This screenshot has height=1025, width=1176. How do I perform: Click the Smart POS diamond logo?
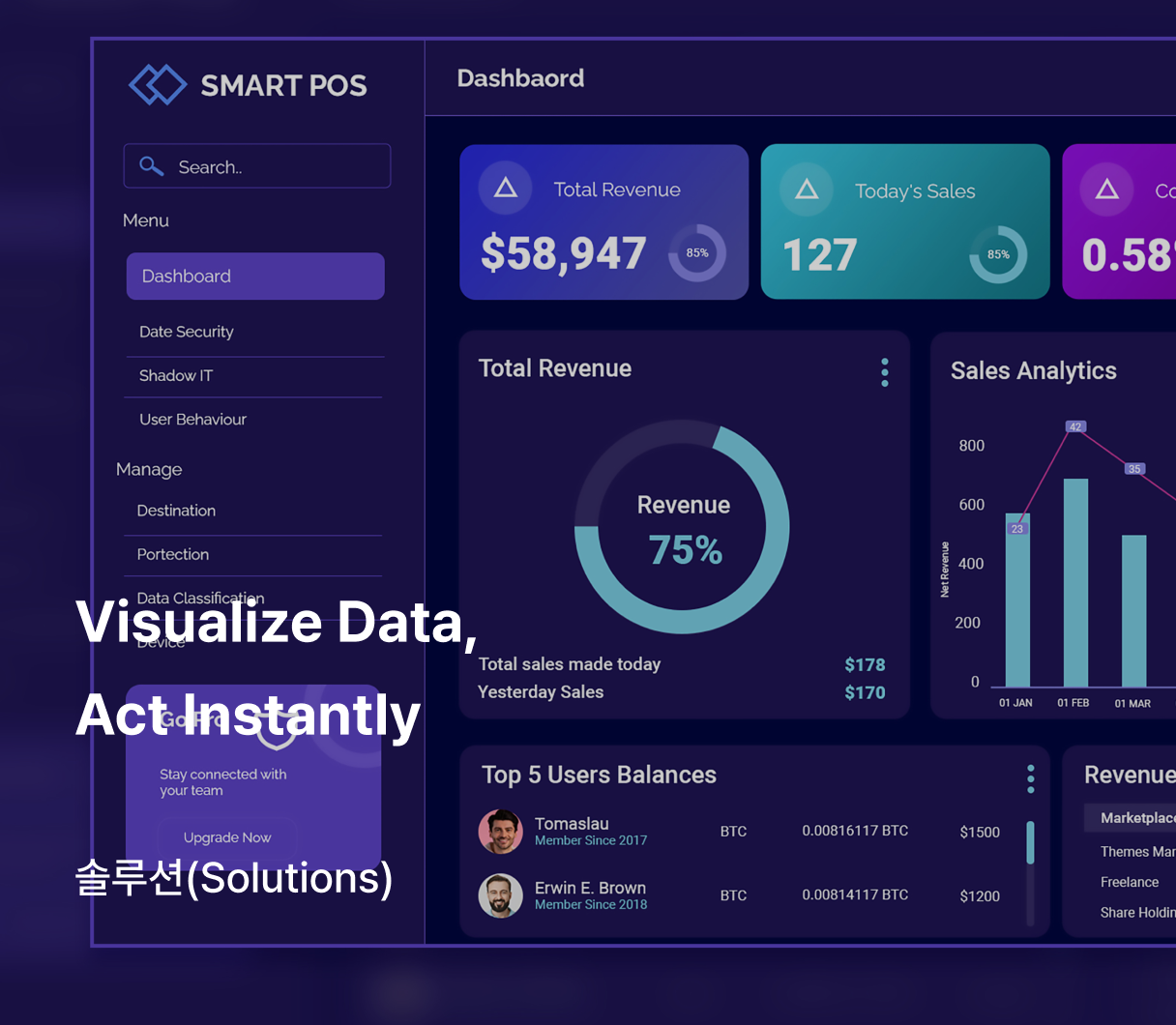pos(158,85)
